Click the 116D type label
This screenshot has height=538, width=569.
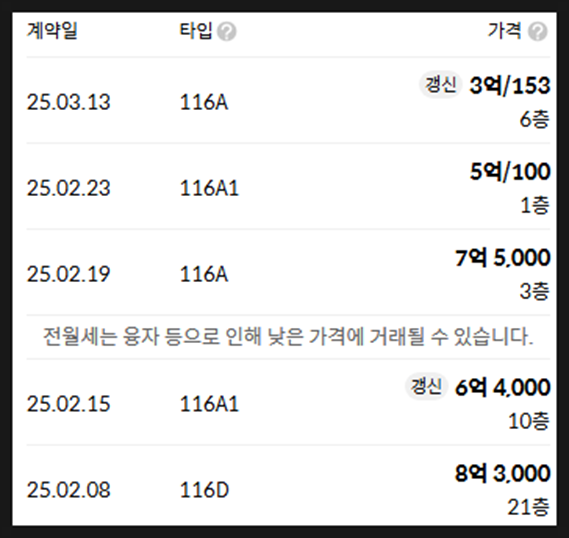204,490
